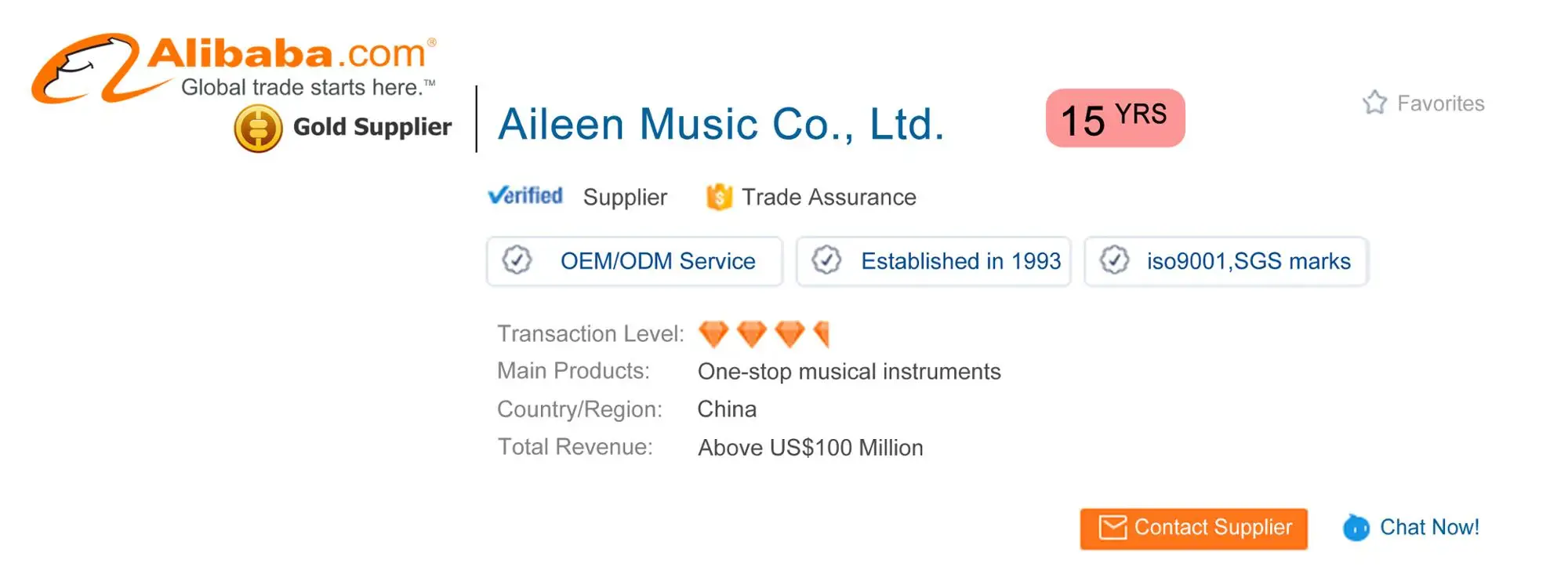Click the envelope icon on Contact Supplier
The height and width of the screenshot is (574, 1568).
1112,528
